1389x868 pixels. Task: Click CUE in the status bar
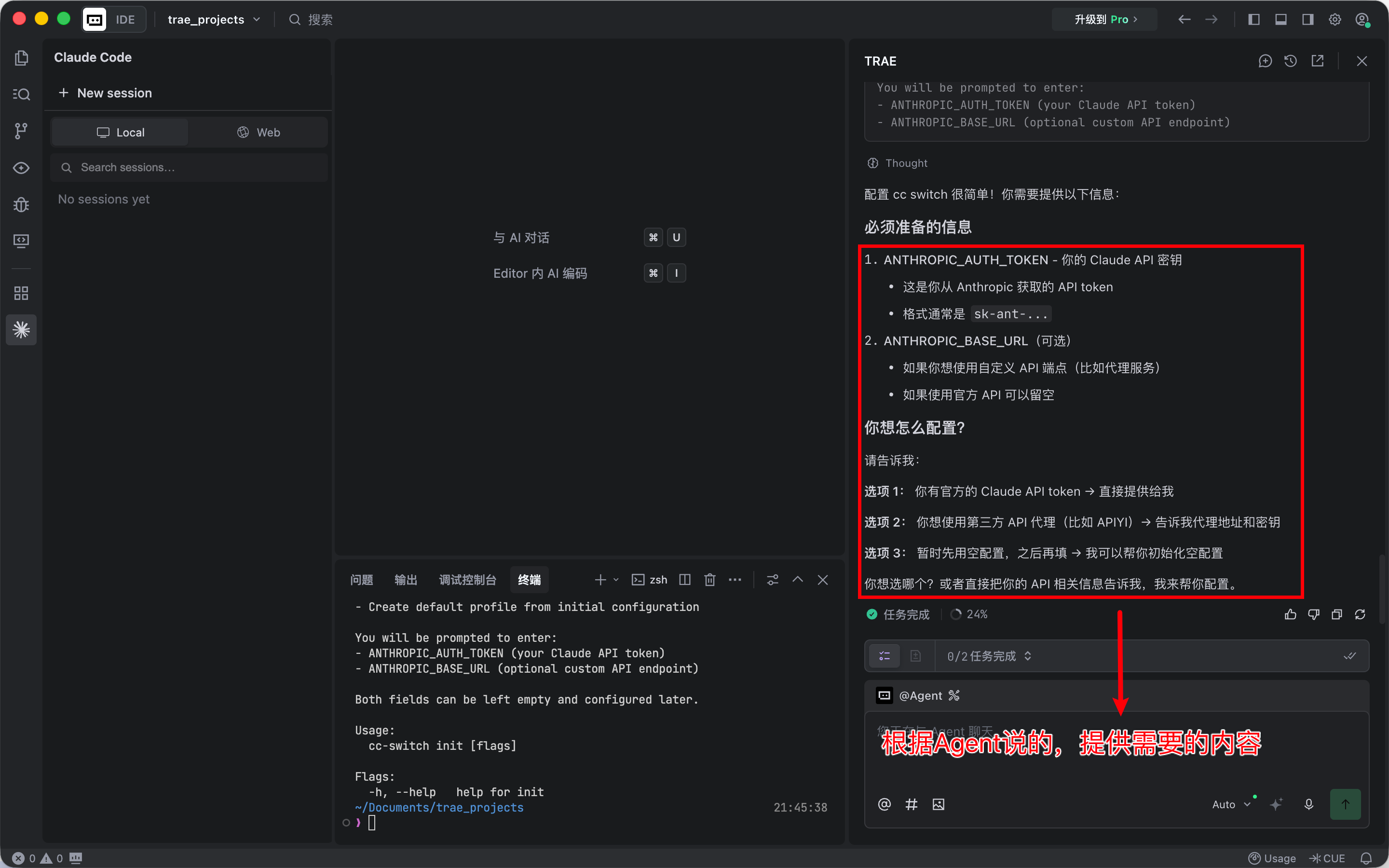pyautogui.click(x=1327, y=858)
